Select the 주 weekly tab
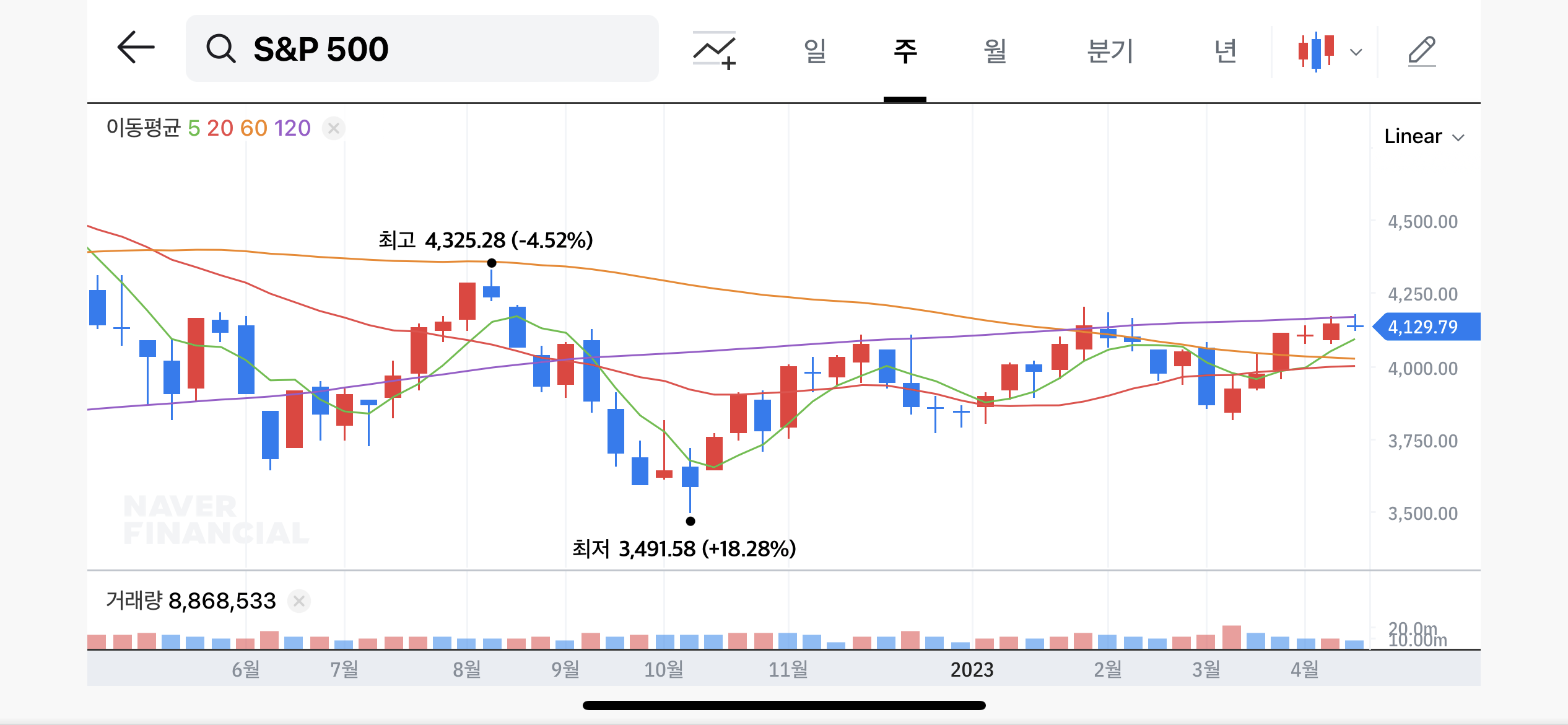 [x=905, y=51]
